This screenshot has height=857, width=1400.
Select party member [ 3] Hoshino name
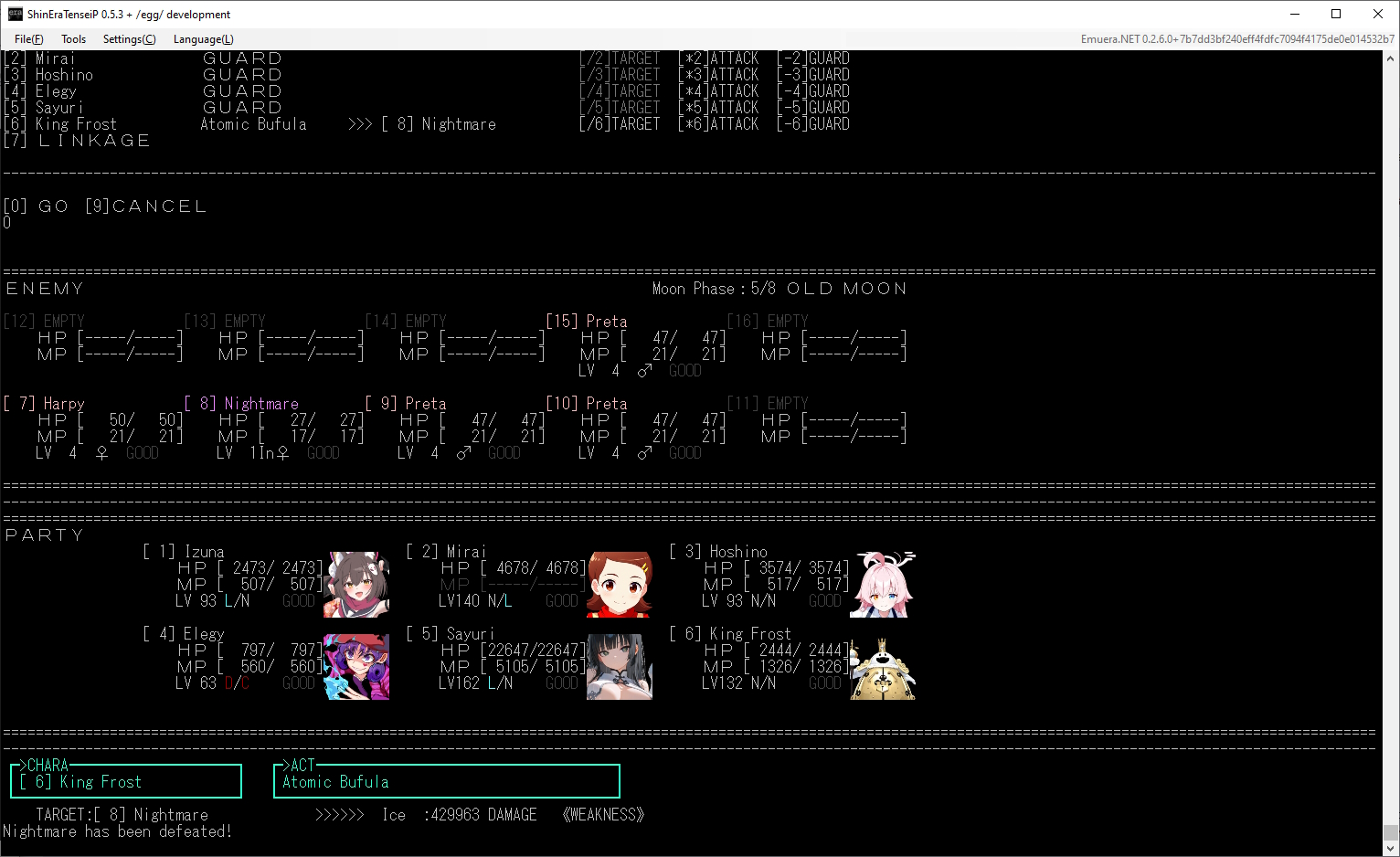[718, 552]
